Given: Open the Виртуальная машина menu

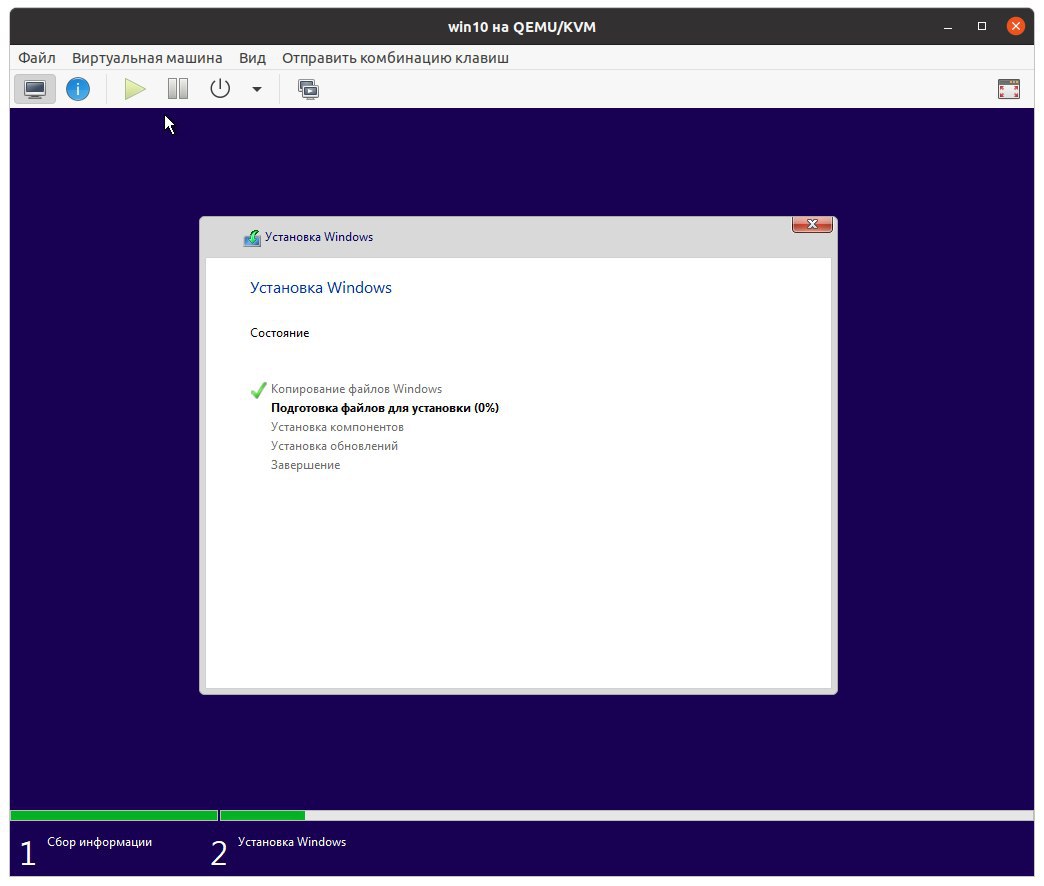Looking at the screenshot, I should pyautogui.click(x=147, y=58).
